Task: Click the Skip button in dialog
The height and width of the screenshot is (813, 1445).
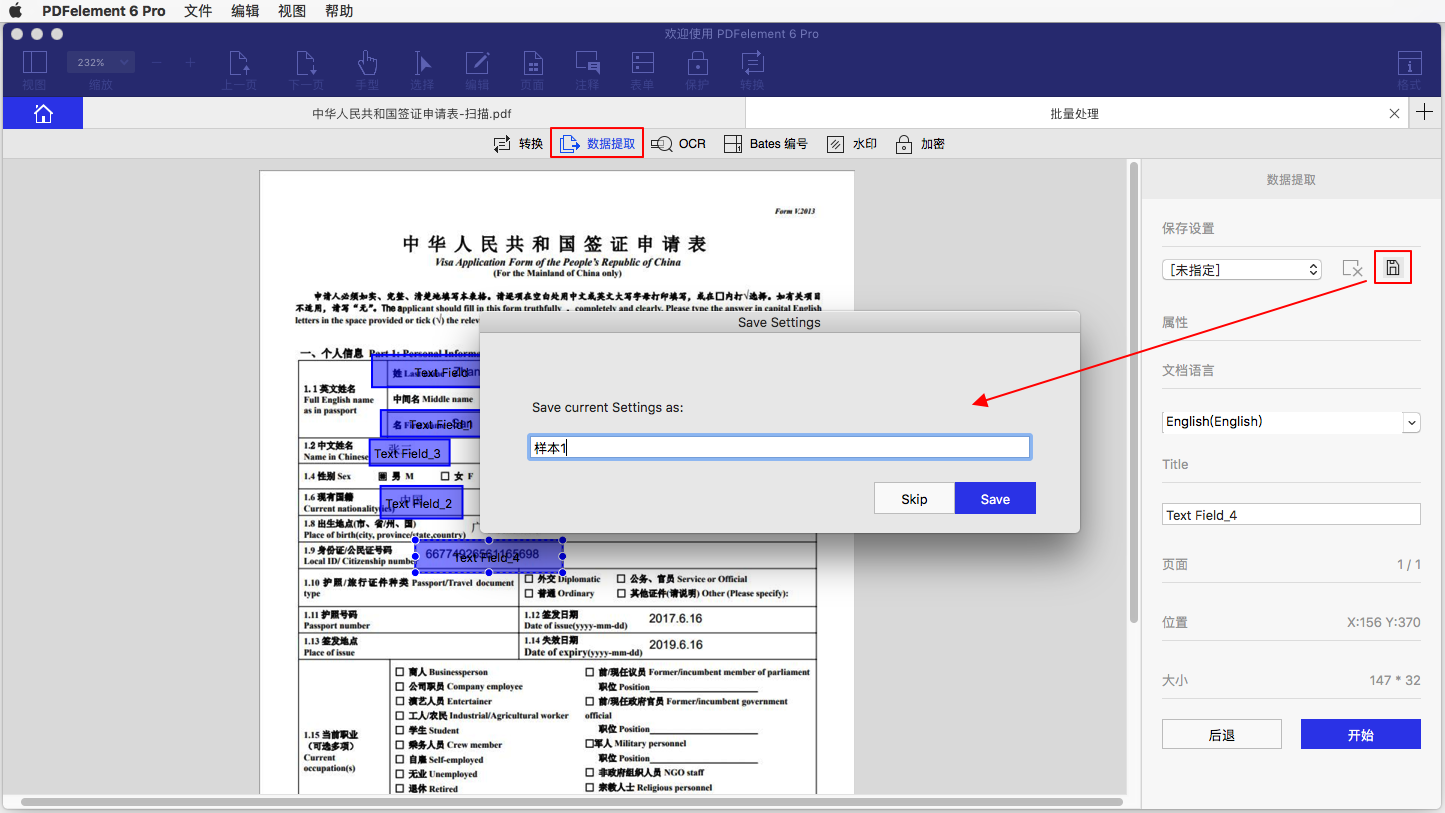Action: tap(914, 499)
